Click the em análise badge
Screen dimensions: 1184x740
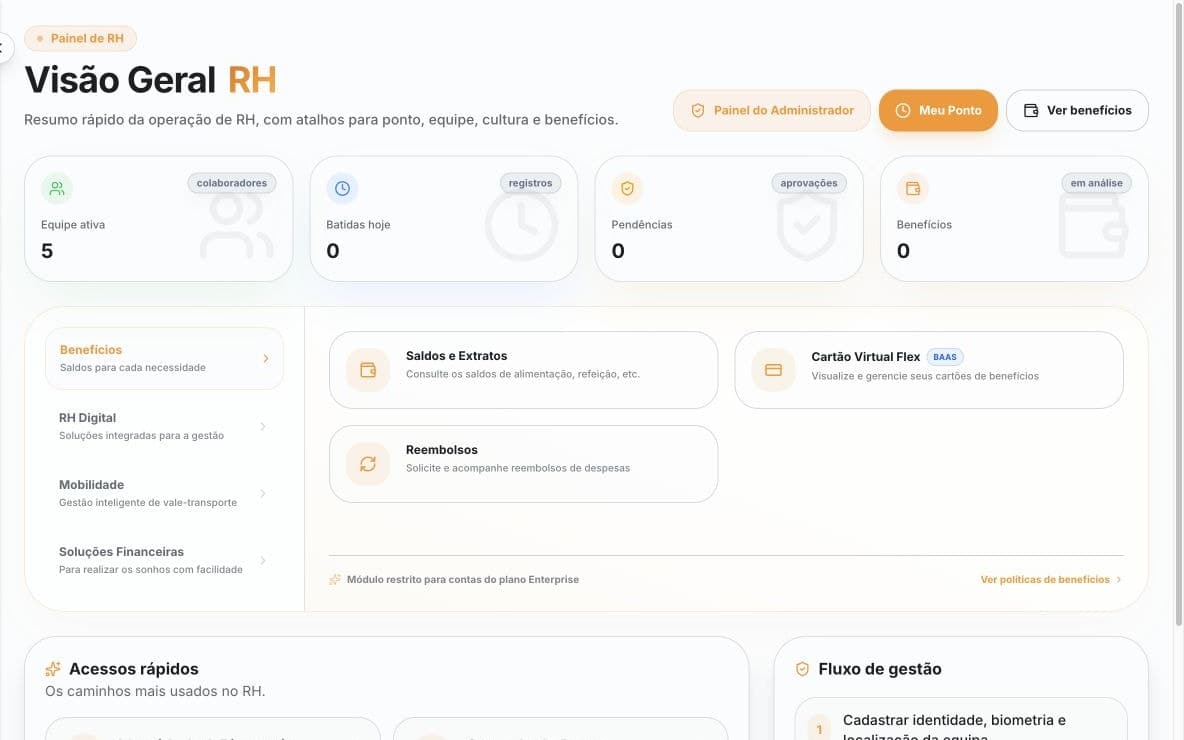click(1096, 183)
